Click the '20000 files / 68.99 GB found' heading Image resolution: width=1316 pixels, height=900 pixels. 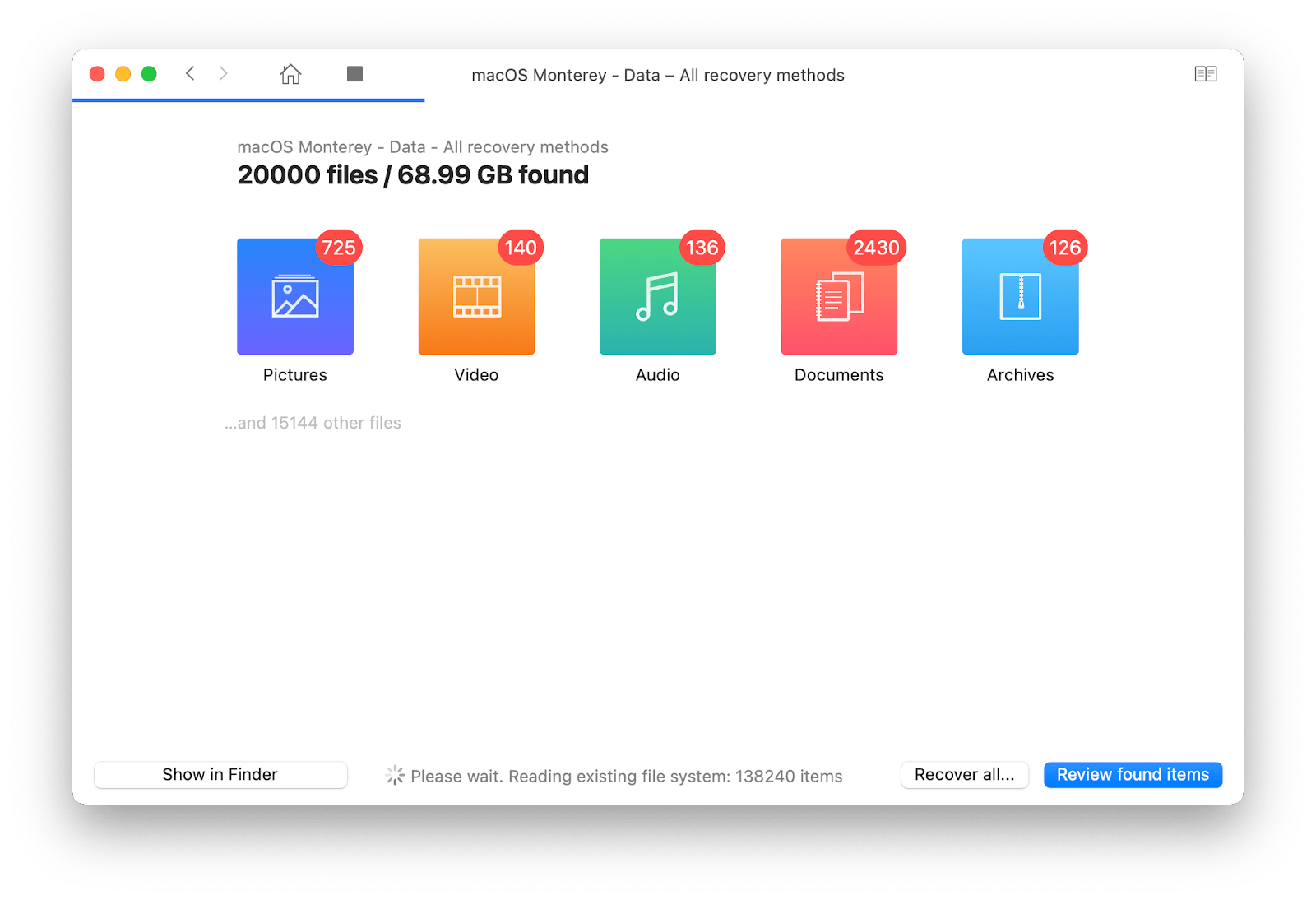click(413, 174)
